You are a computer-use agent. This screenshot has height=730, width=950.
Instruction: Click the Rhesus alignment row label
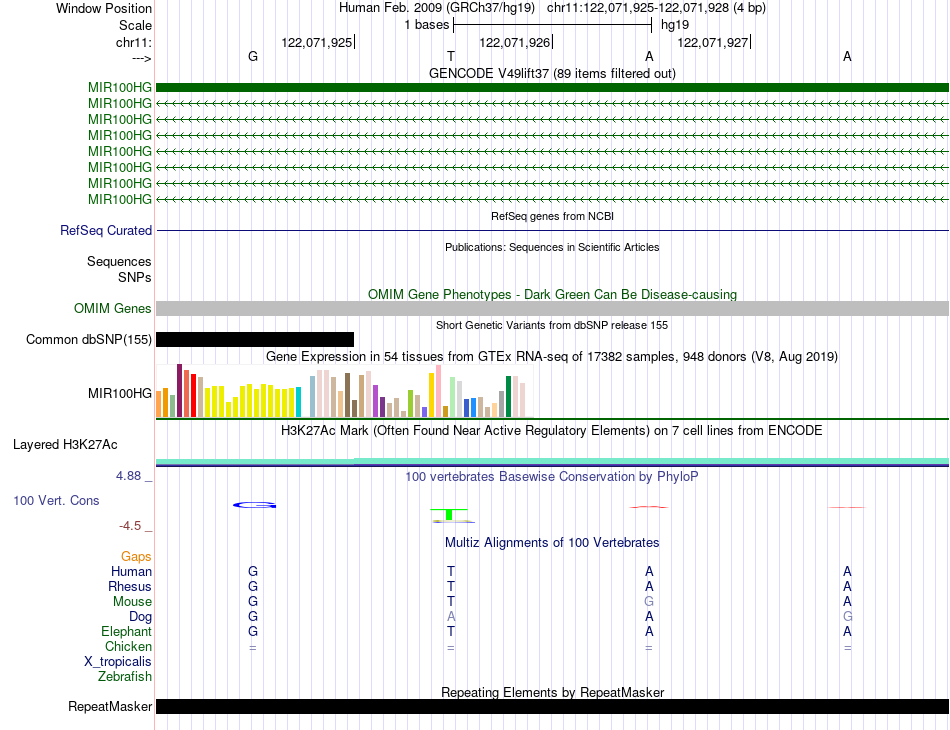pyautogui.click(x=130, y=586)
